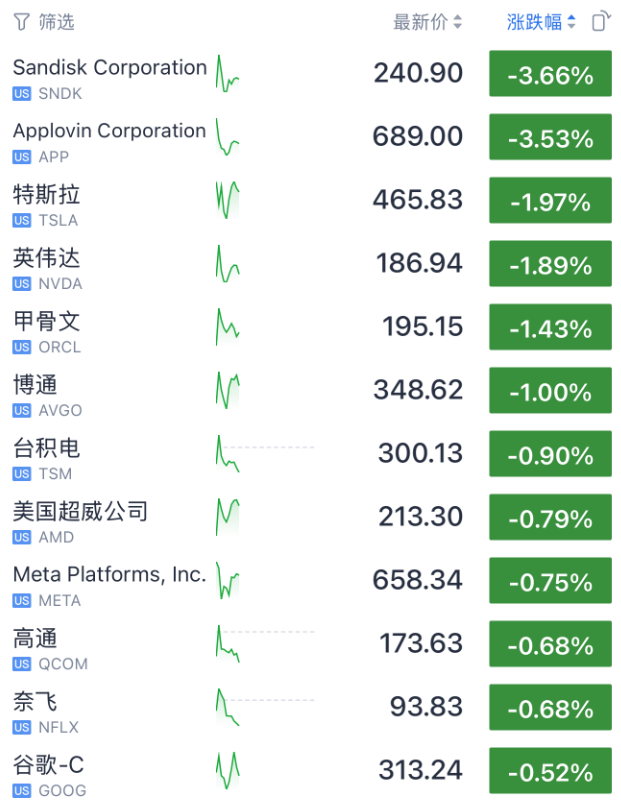Toggle the -1.89% change badge for NVDA
This screenshot has width=621, height=804.
550,264
